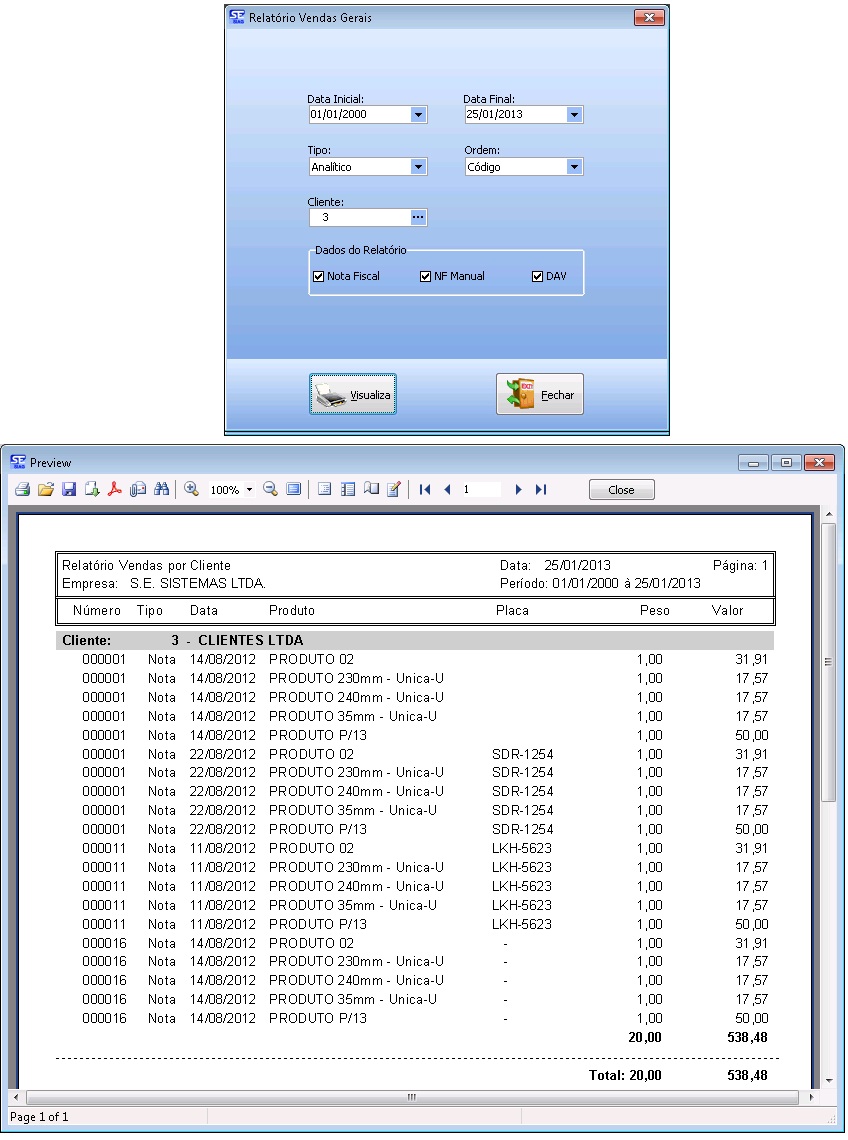The height and width of the screenshot is (1140, 848).
Task: Disable the DAV checkbox
Action: coord(538,276)
